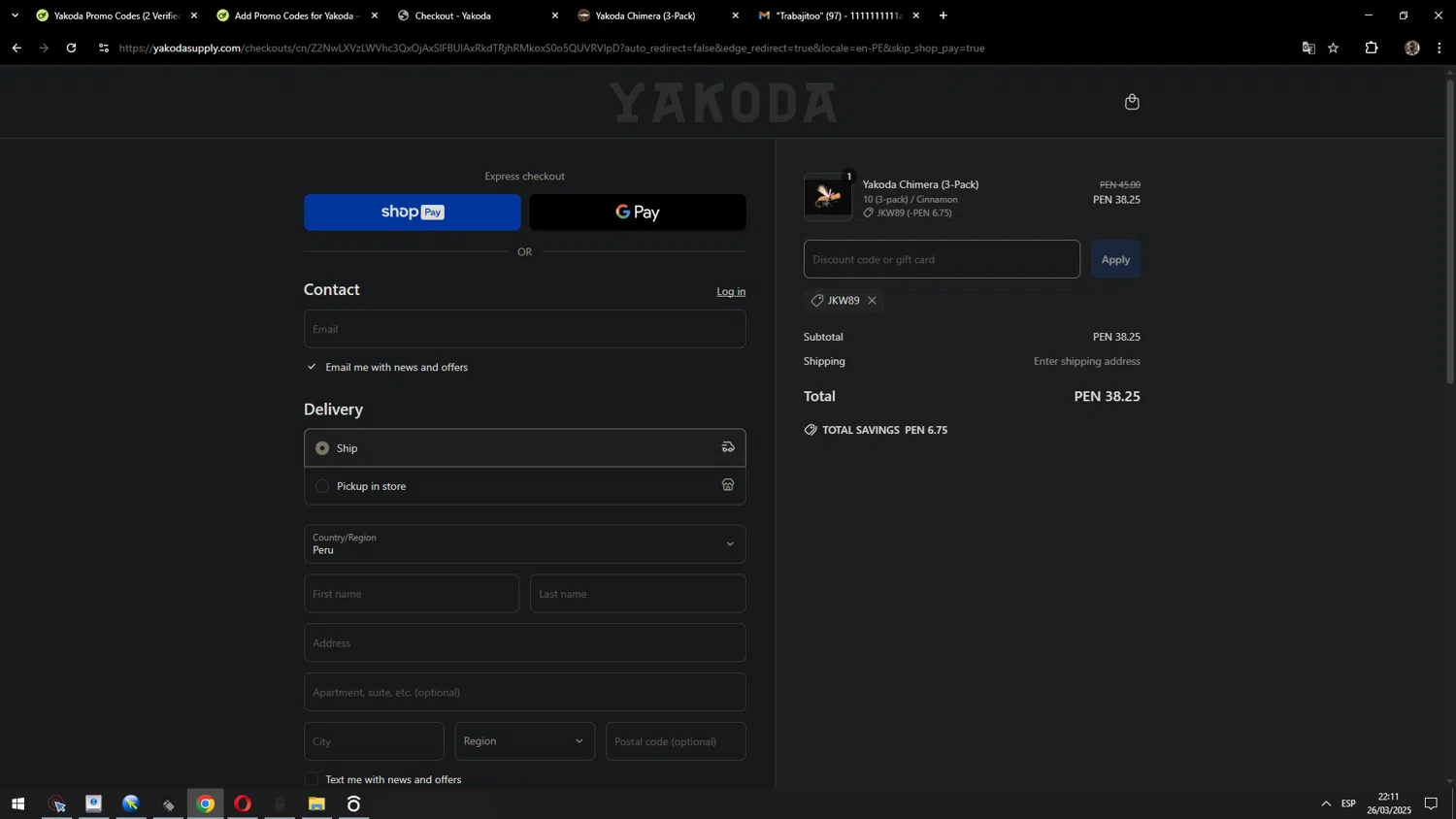The image size is (1456, 819).
Task: Click the Log in link
Action: pyautogui.click(x=731, y=292)
